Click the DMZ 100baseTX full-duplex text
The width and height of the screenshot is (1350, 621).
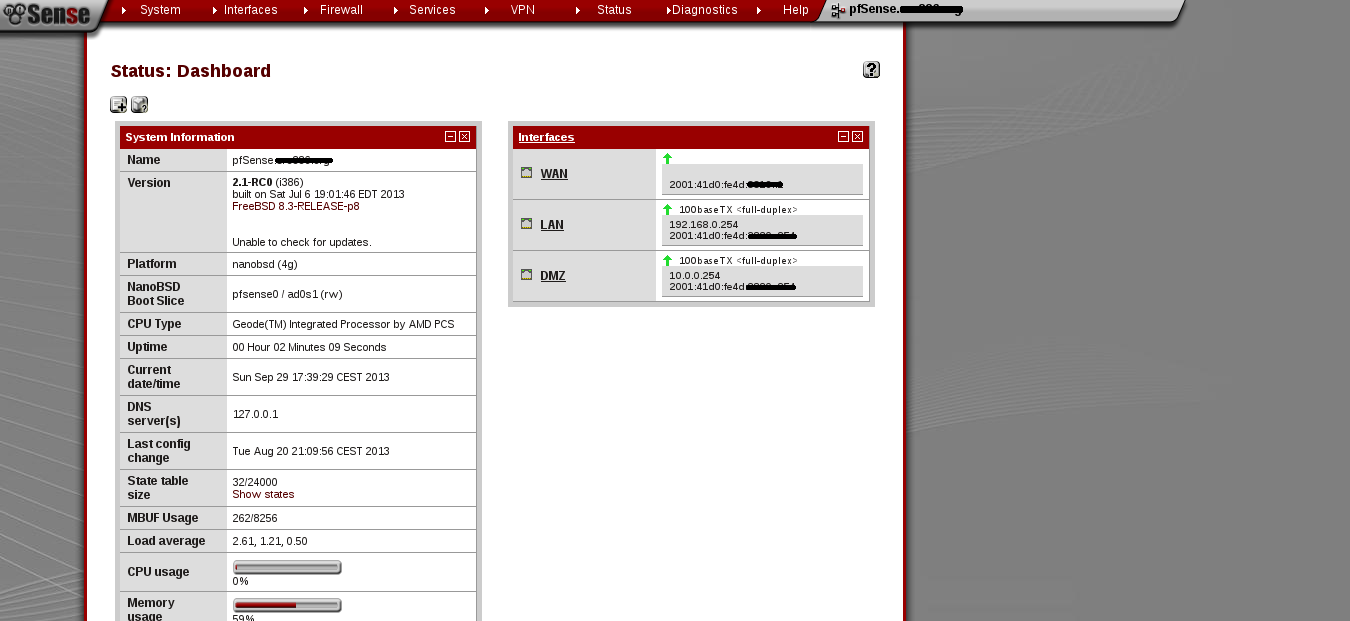pyautogui.click(x=738, y=260)
